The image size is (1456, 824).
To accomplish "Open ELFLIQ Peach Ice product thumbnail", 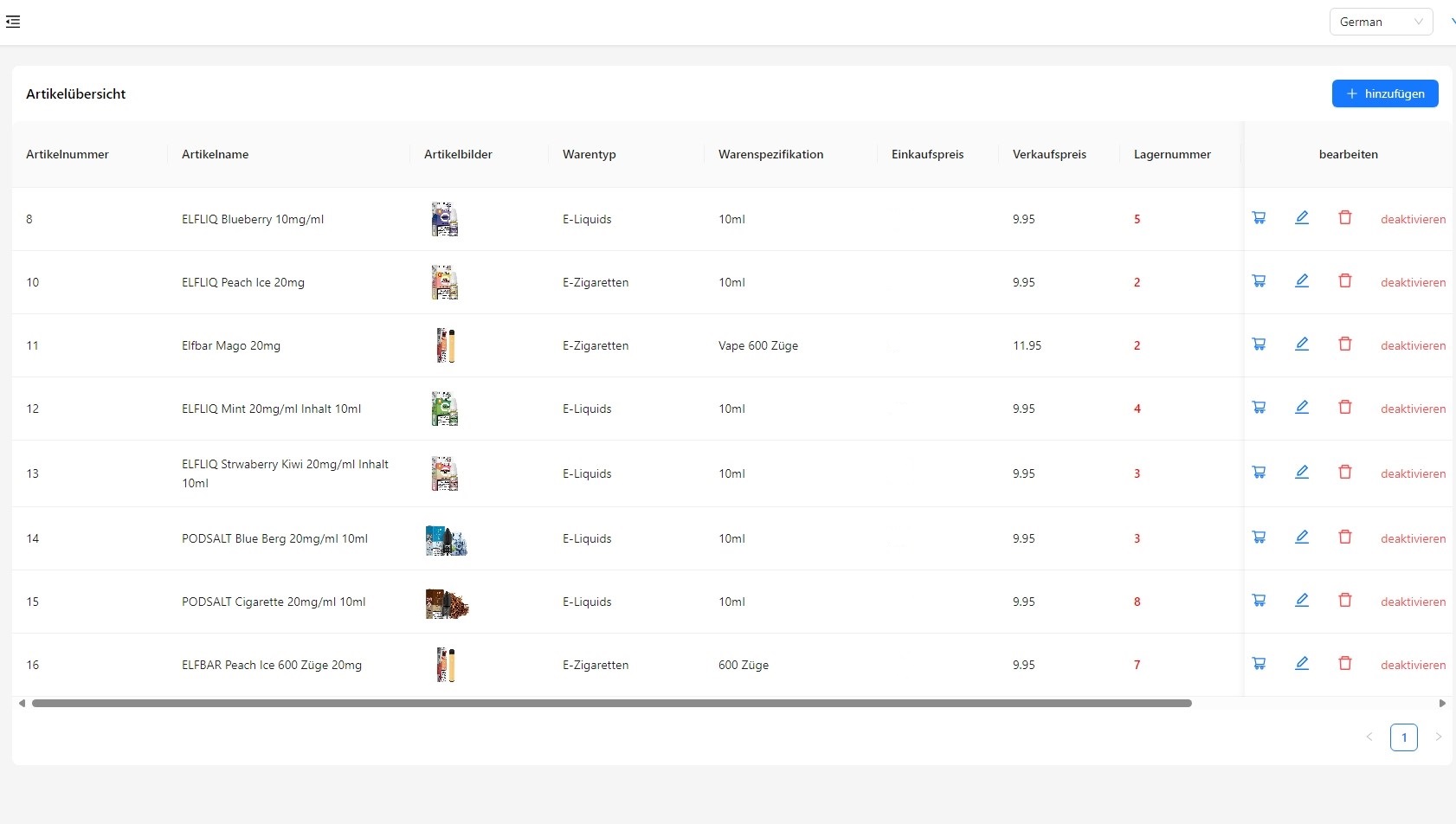I will [x=445, y=282].
